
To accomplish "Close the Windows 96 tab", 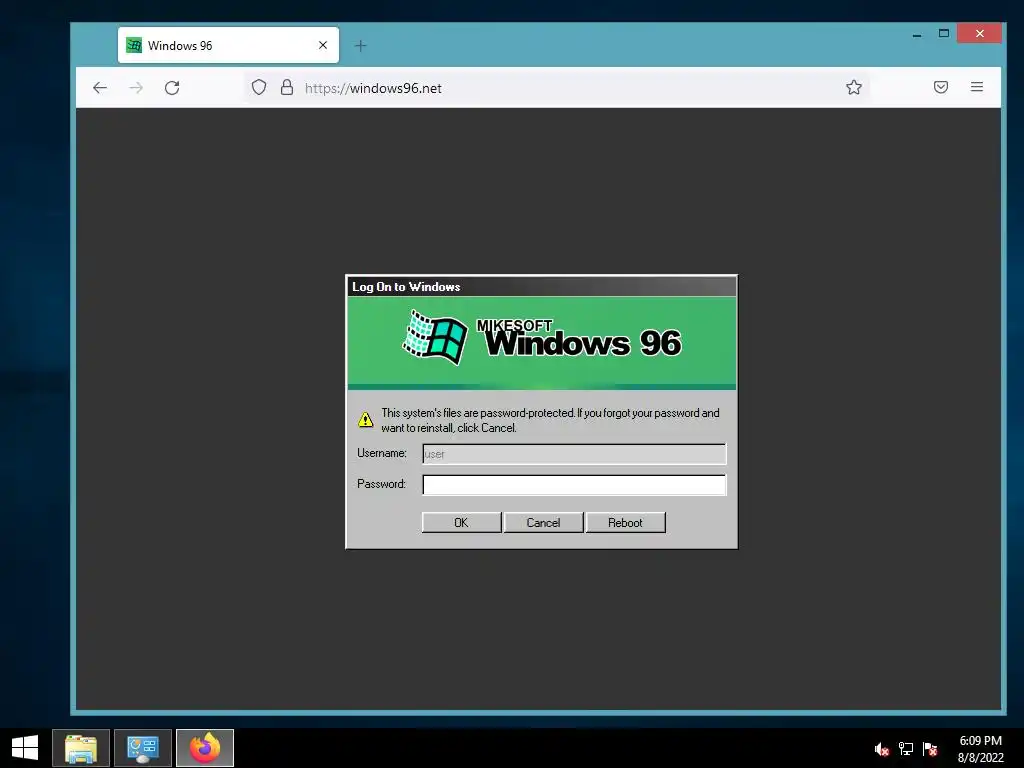I will [323, 45].
